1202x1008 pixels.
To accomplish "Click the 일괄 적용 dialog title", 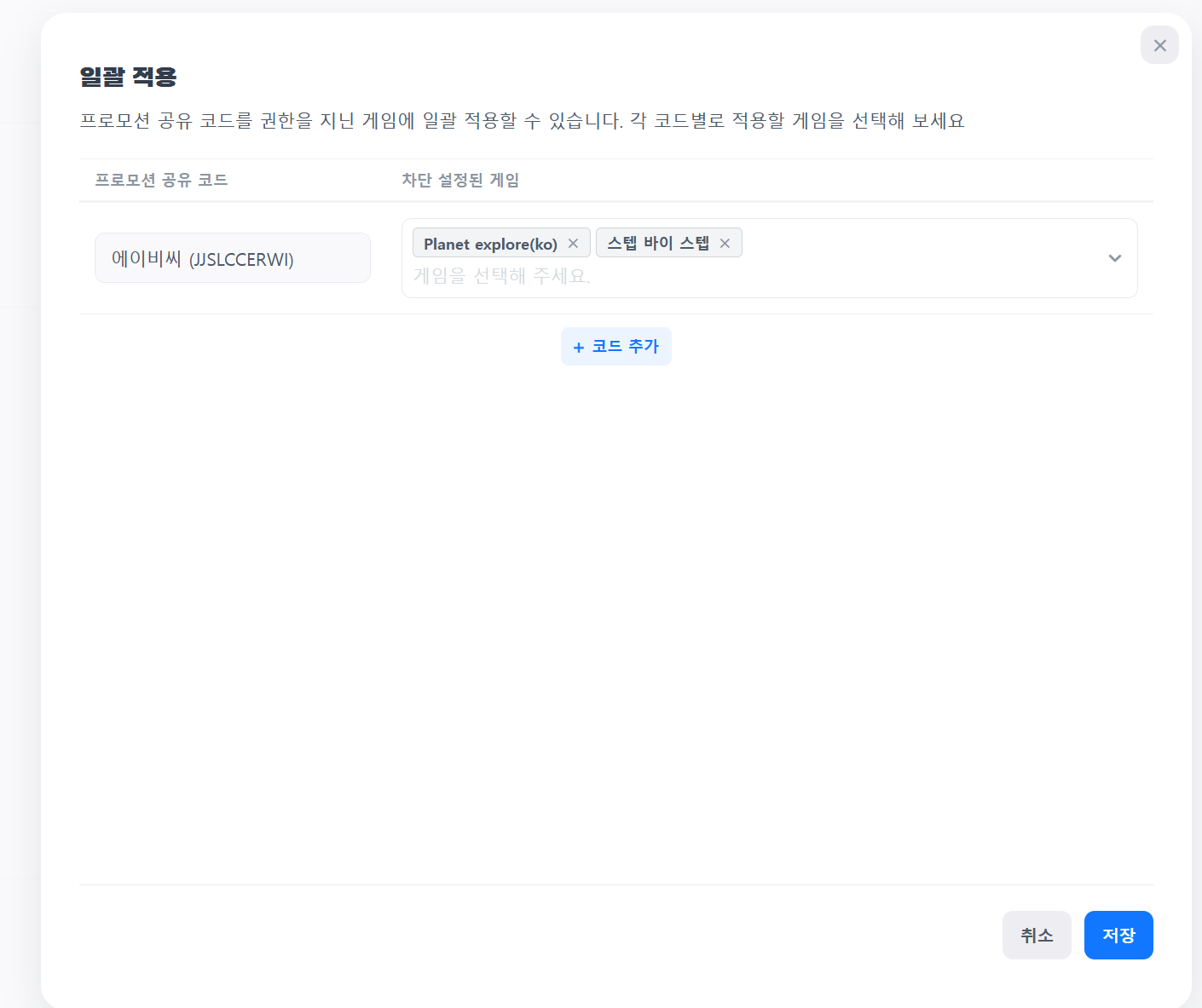I will pos(128,77).
